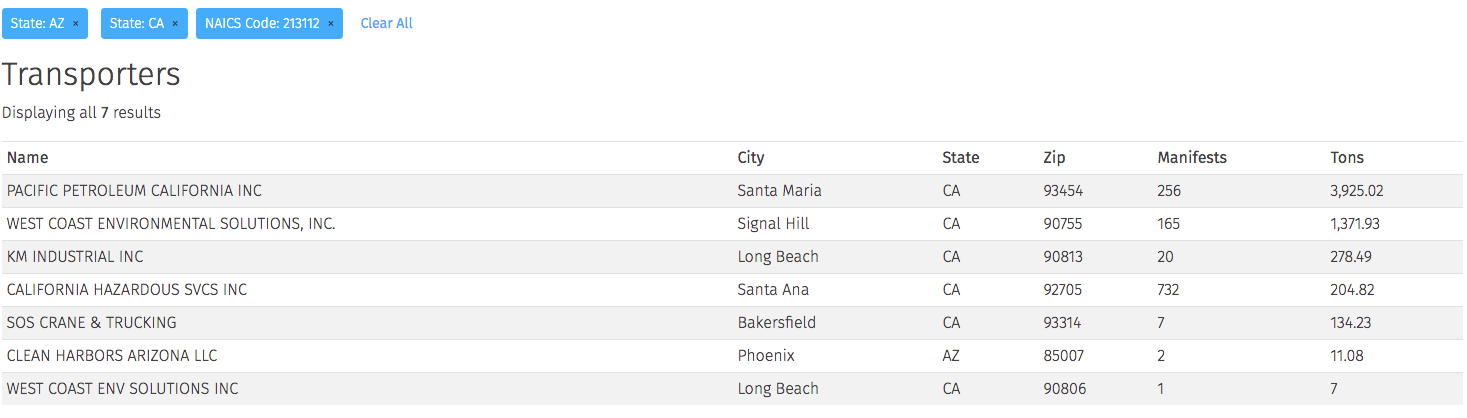Sort table by Name column header
Viewport: 1467px width, 418px height.
point(27,157)
